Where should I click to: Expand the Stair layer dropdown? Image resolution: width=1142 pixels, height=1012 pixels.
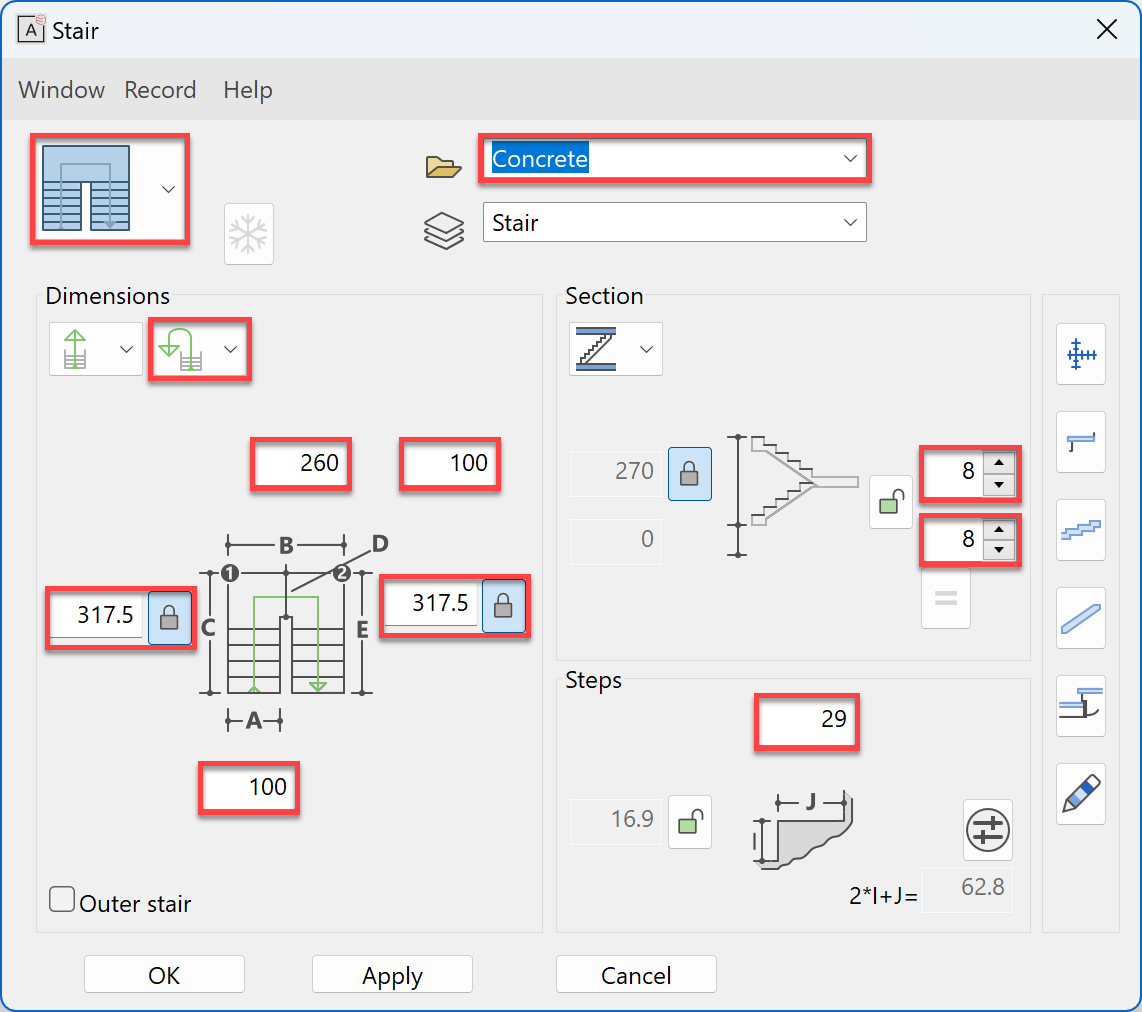coord(850,223)
